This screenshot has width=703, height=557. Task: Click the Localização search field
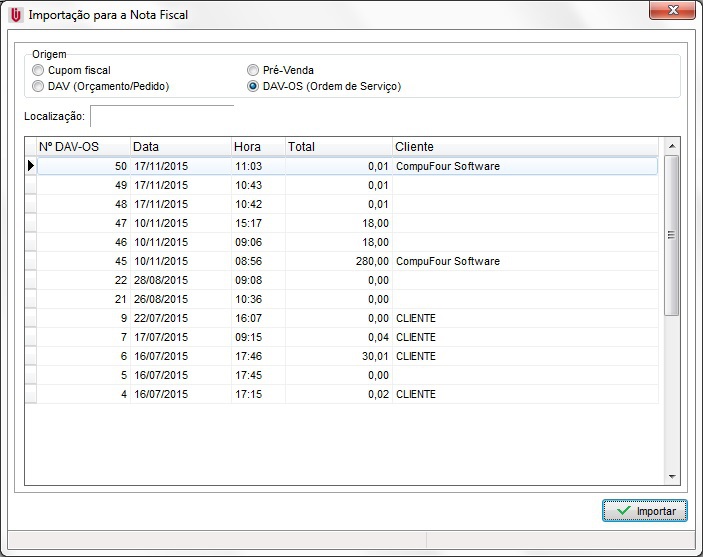coord(161,116)
